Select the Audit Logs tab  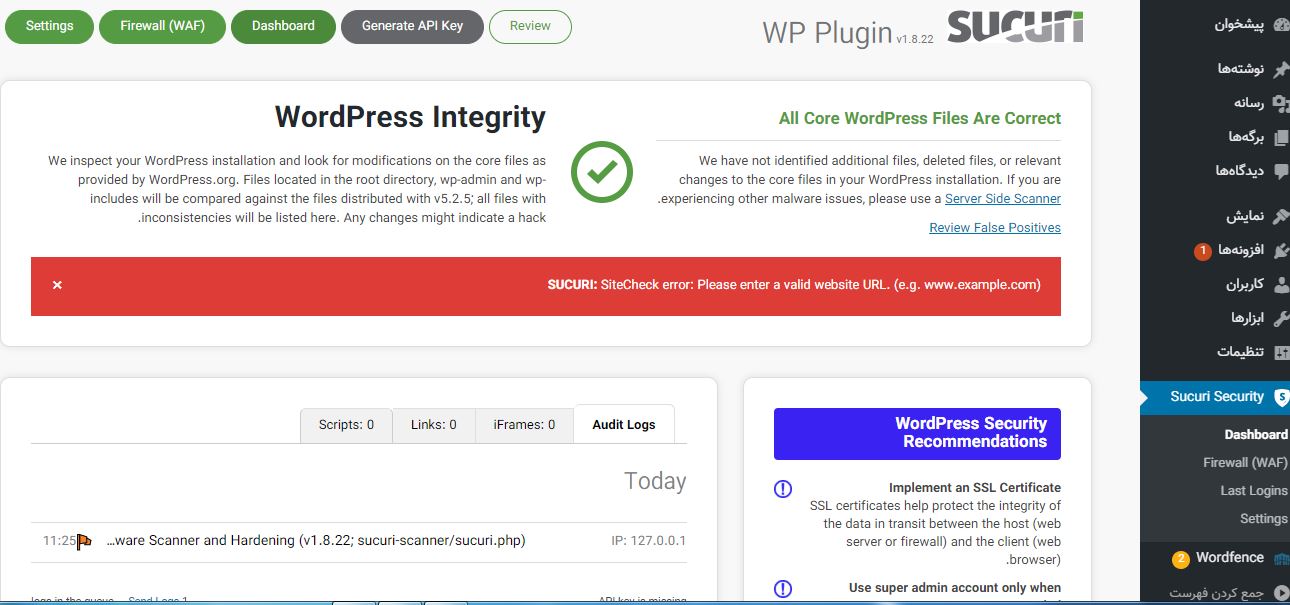(624, 424)
